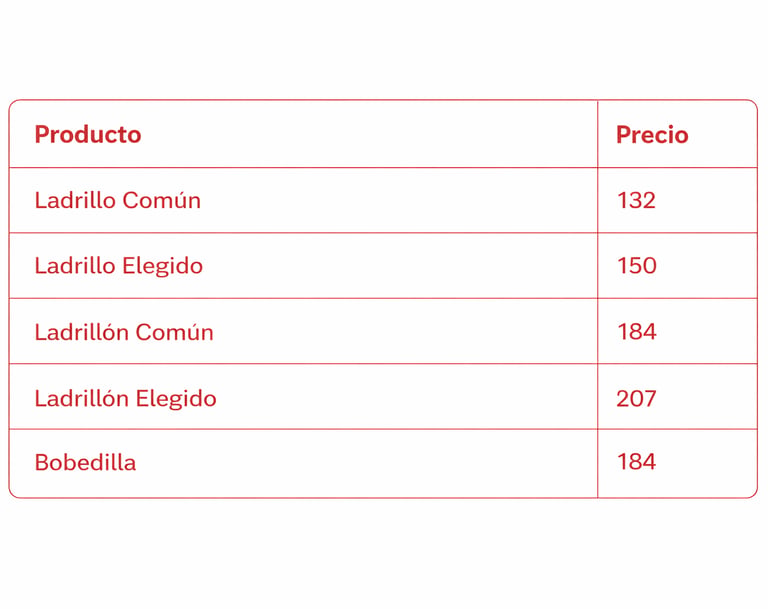The height and width of the screenshot is (609, 768).
Task: Select the Ladrillón Elegido product cell
Action: point(303,397)
